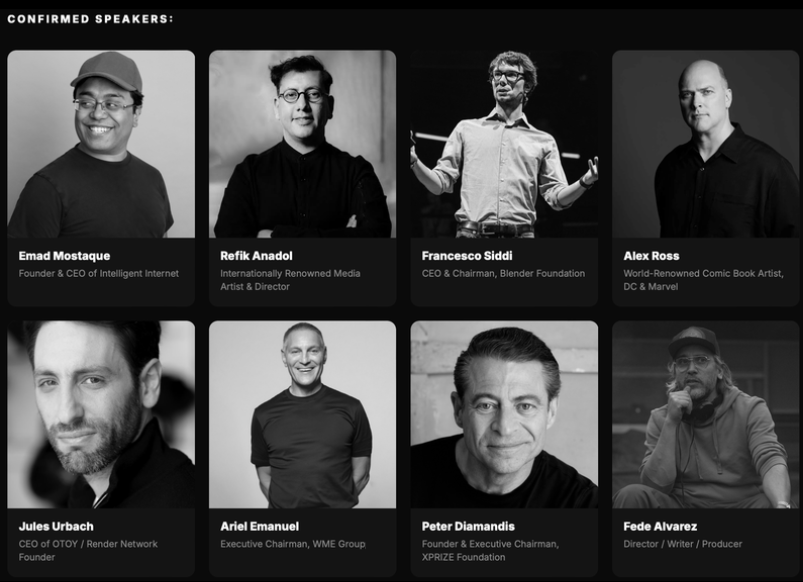Click the Confirmed Speakers heading

tap(91, 19)
